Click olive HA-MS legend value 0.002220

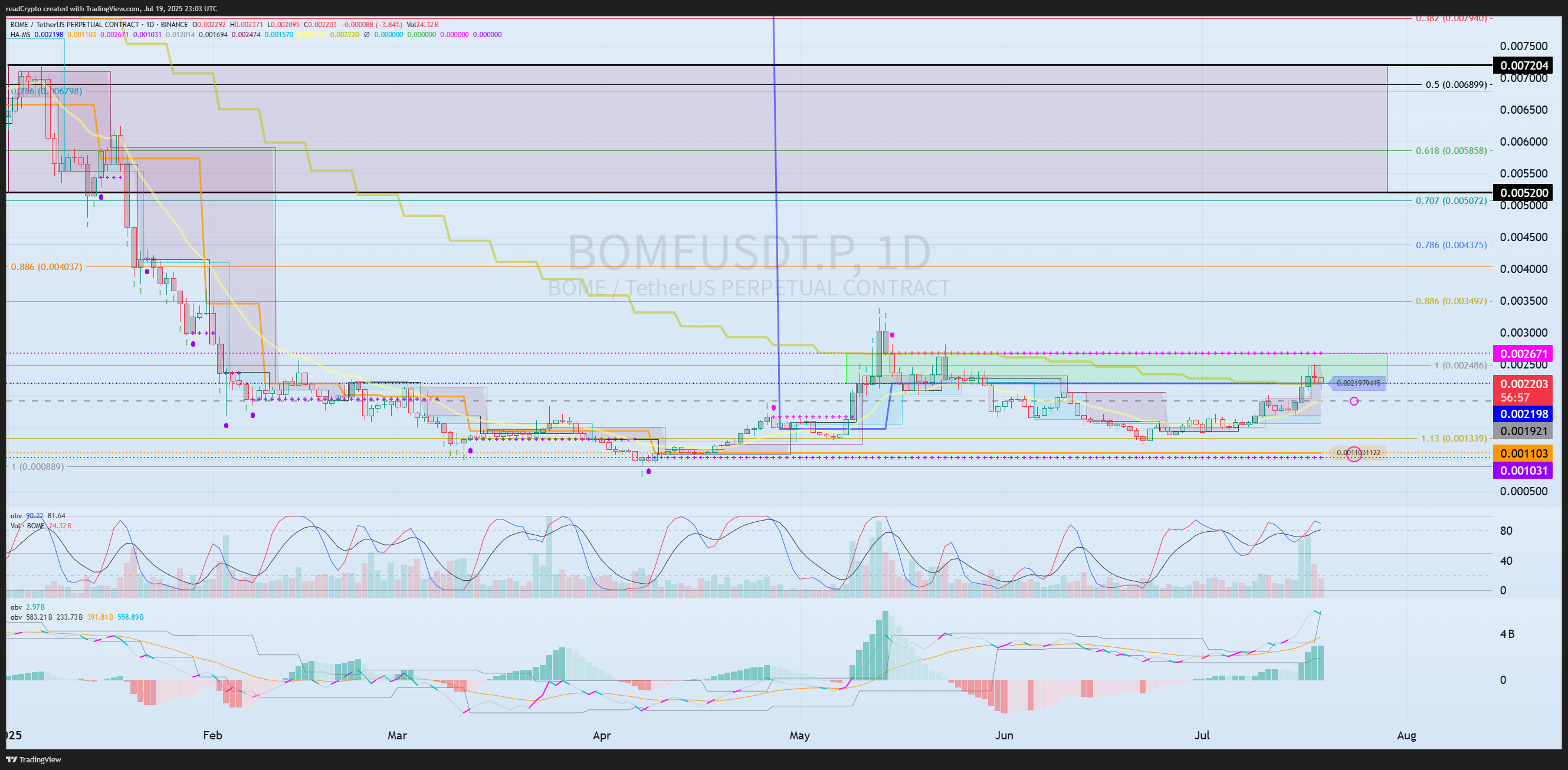click(345, 35)
